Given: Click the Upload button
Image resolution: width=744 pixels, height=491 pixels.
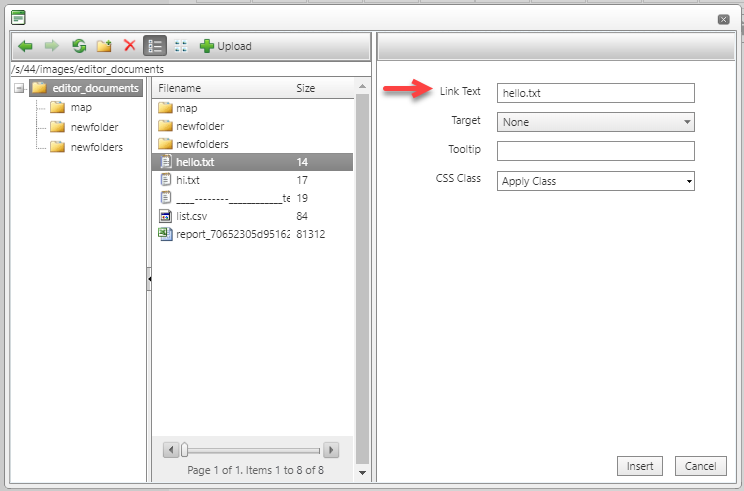Looking at the screenshot, I should pyautogui.click(x=226, y=46).
